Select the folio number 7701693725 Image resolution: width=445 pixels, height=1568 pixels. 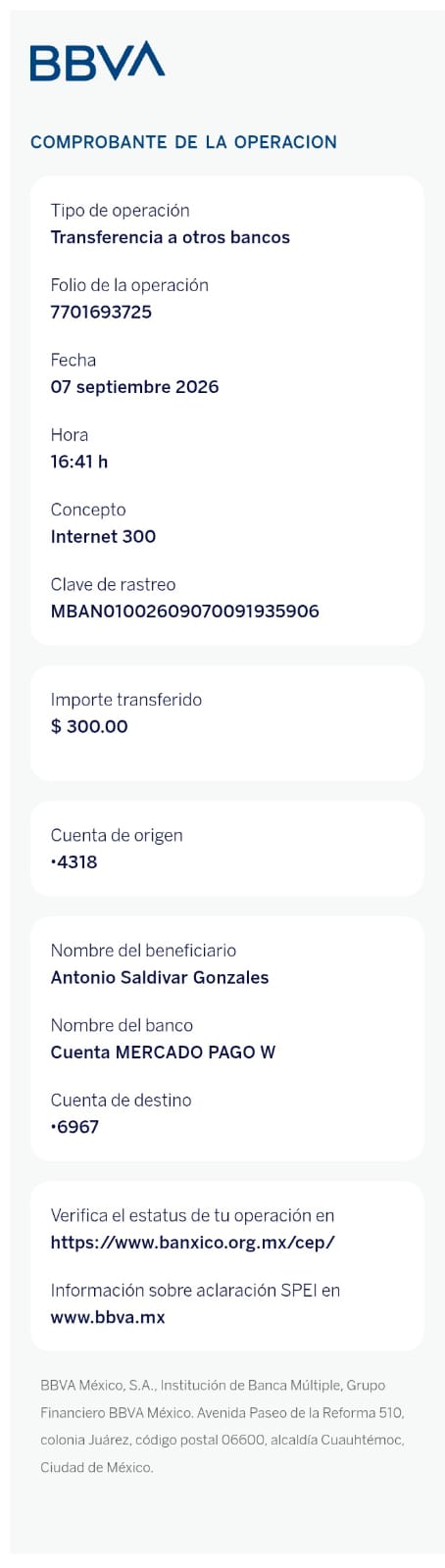[101, 312]
